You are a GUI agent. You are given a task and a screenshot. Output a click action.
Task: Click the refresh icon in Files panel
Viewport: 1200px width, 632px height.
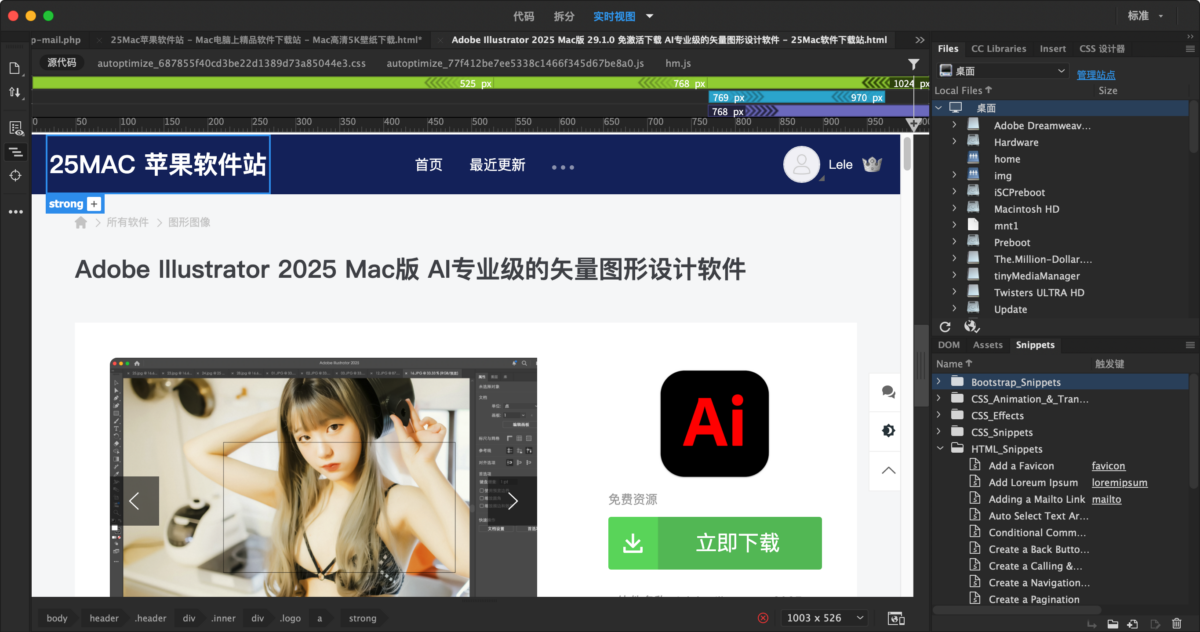click(945, 327)
